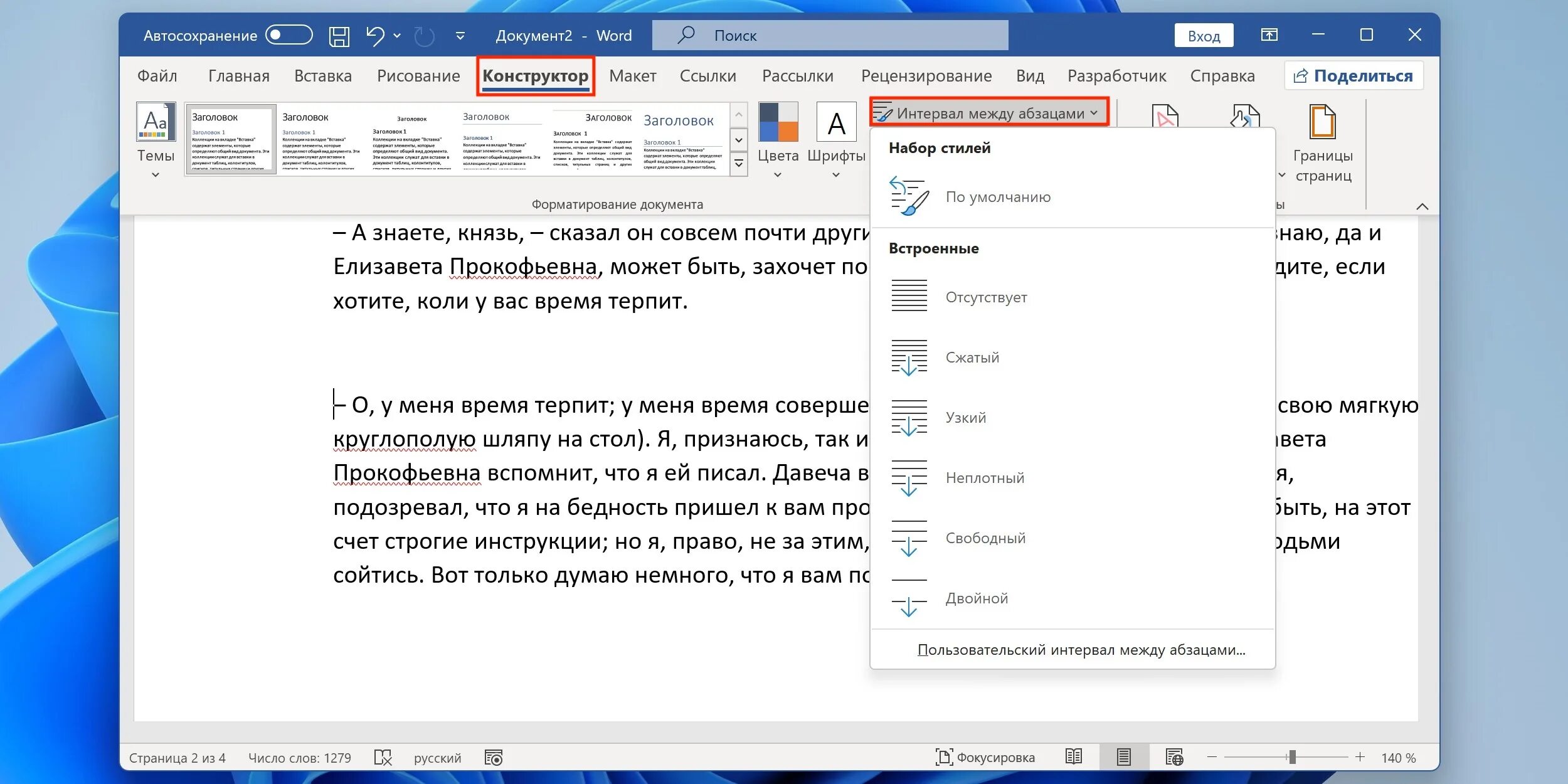Open the Customize Quick Access Toolbar dropdown
The image size is (1568, 784).
[460, 36]
